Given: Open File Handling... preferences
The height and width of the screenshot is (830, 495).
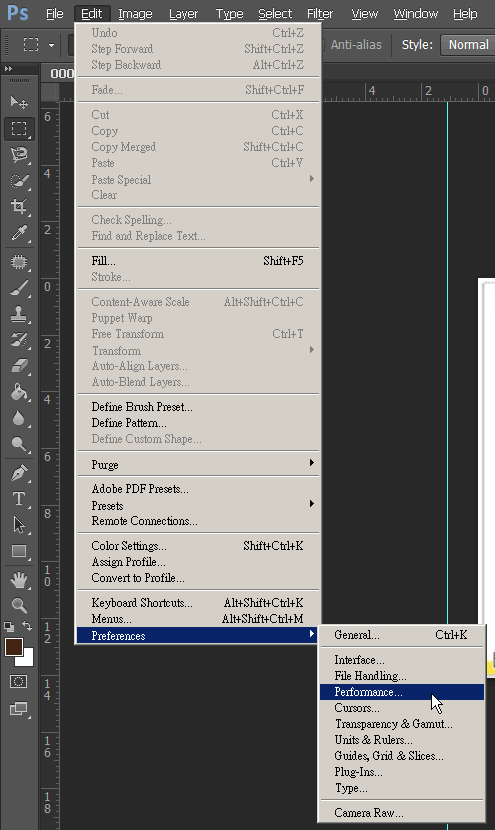Looking at the screenshot, I should coord(402,675).
